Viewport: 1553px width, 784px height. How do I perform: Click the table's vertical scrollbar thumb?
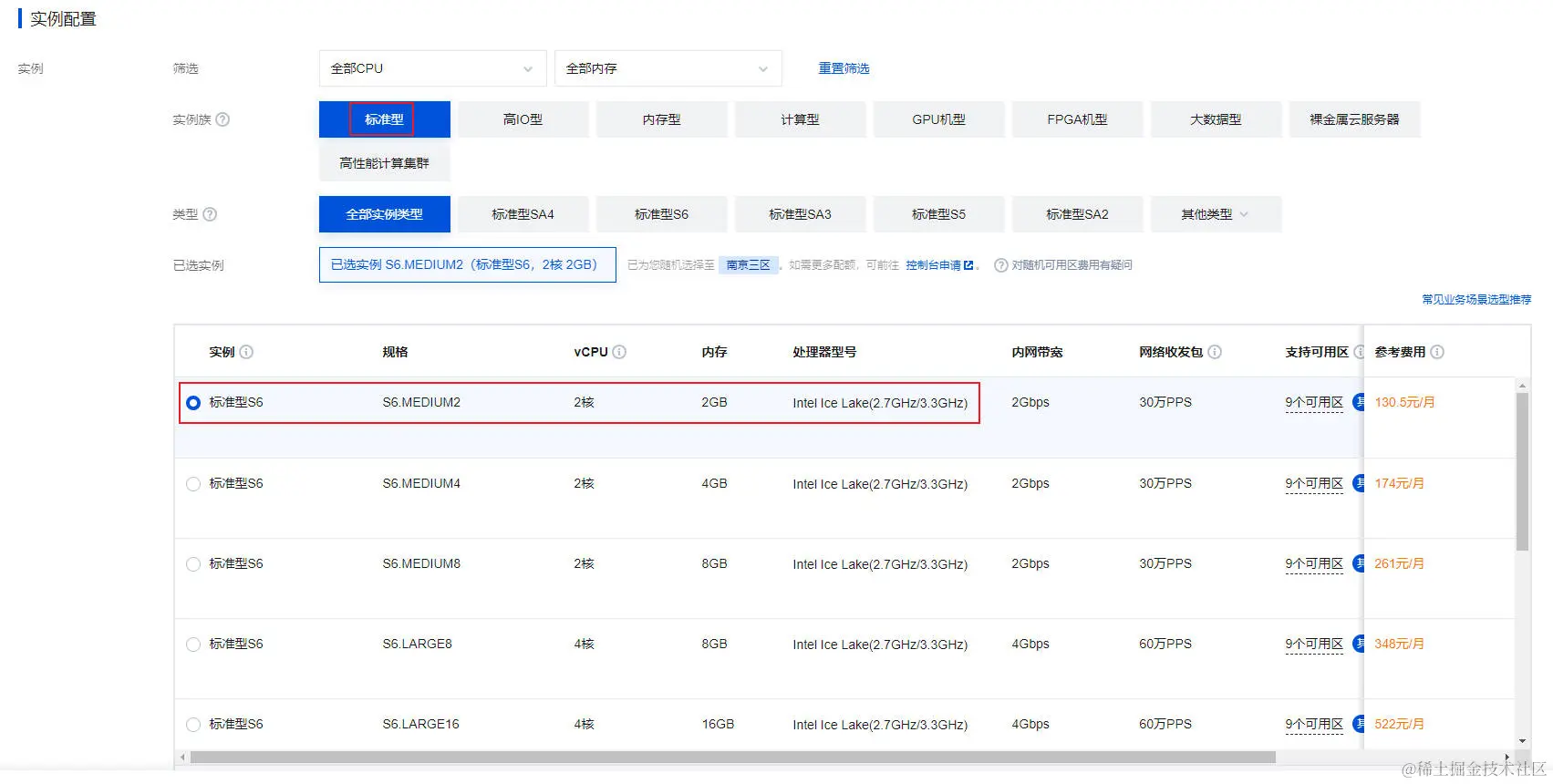(x=1522, y=471)
